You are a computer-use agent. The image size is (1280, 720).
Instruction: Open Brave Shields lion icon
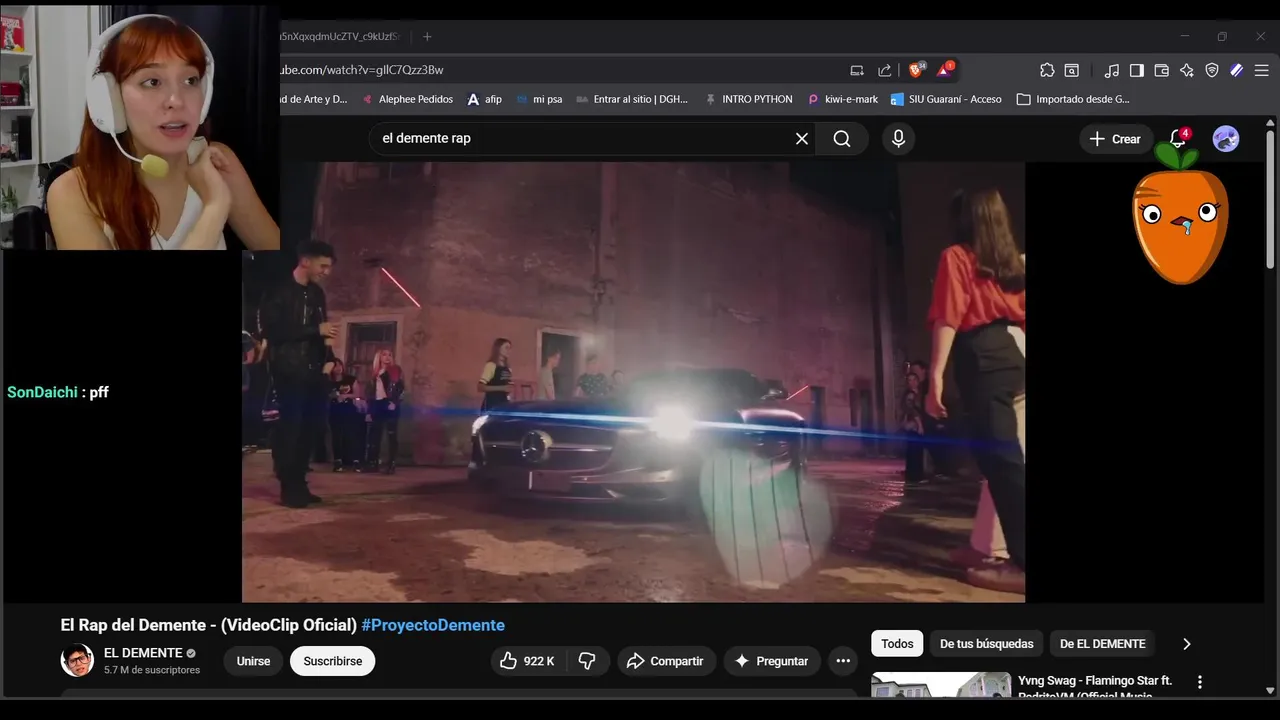(x=916, y=69)
